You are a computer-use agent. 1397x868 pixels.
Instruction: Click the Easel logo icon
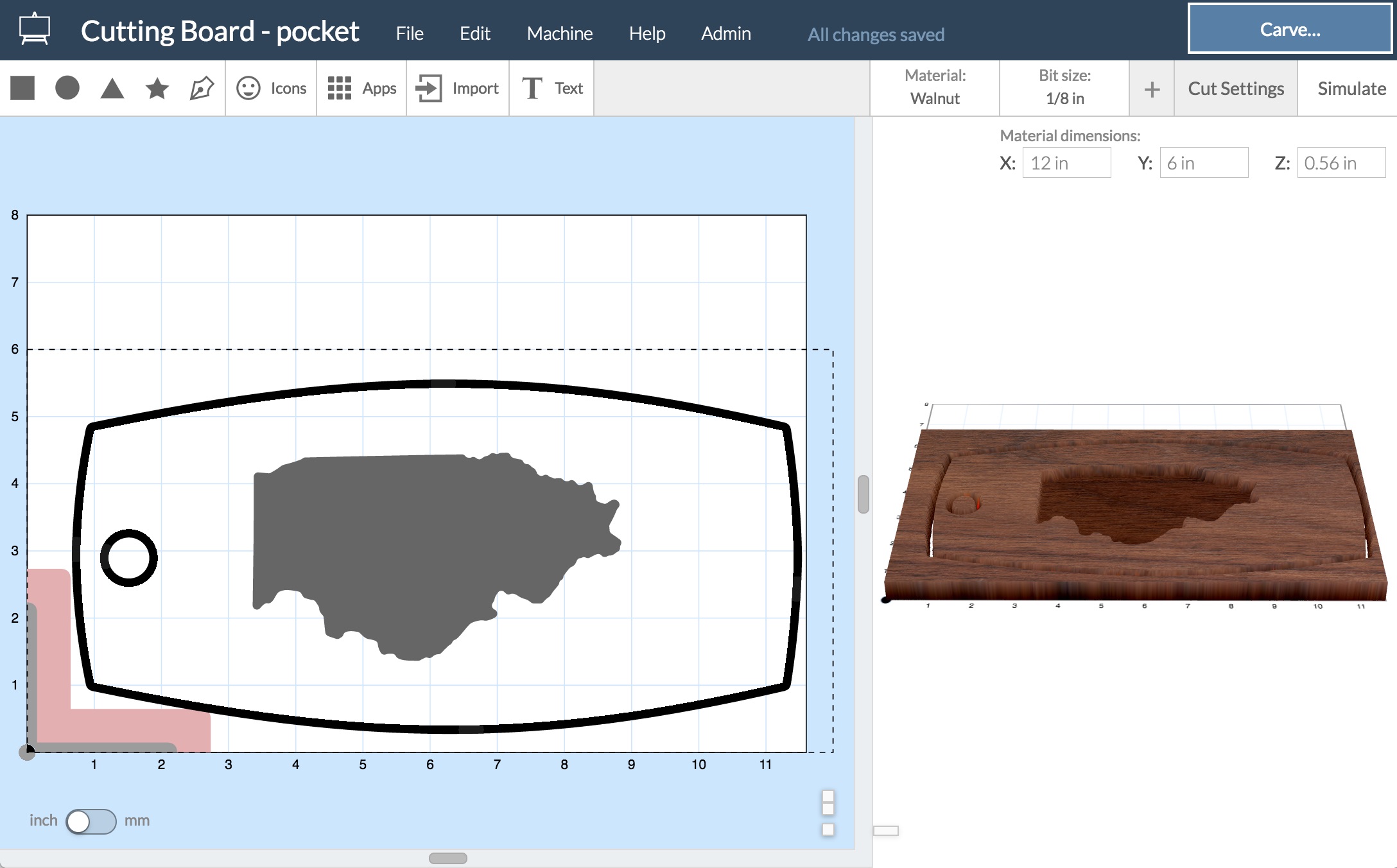pos(34,30)
